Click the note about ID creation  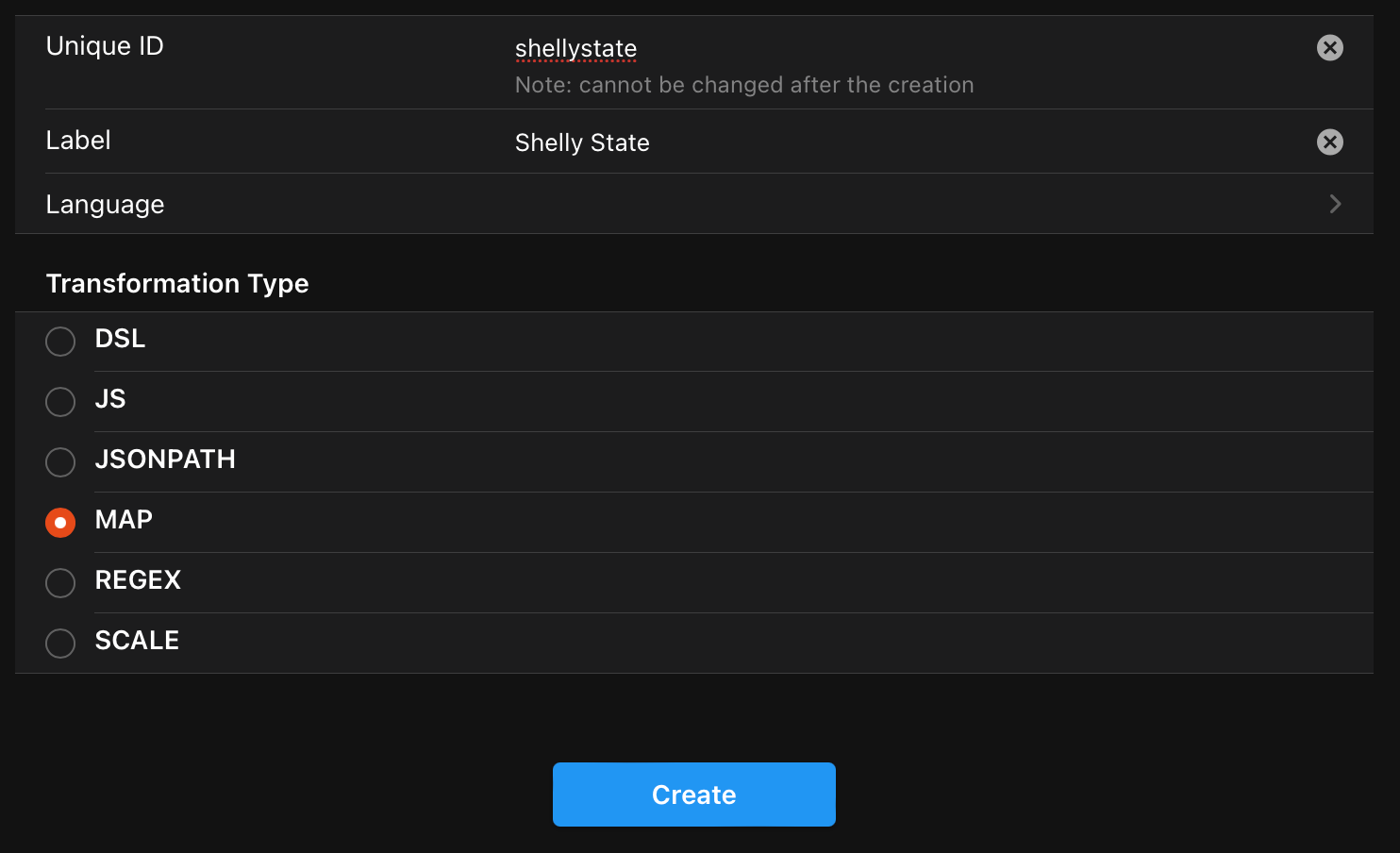[x=743, y=85]
